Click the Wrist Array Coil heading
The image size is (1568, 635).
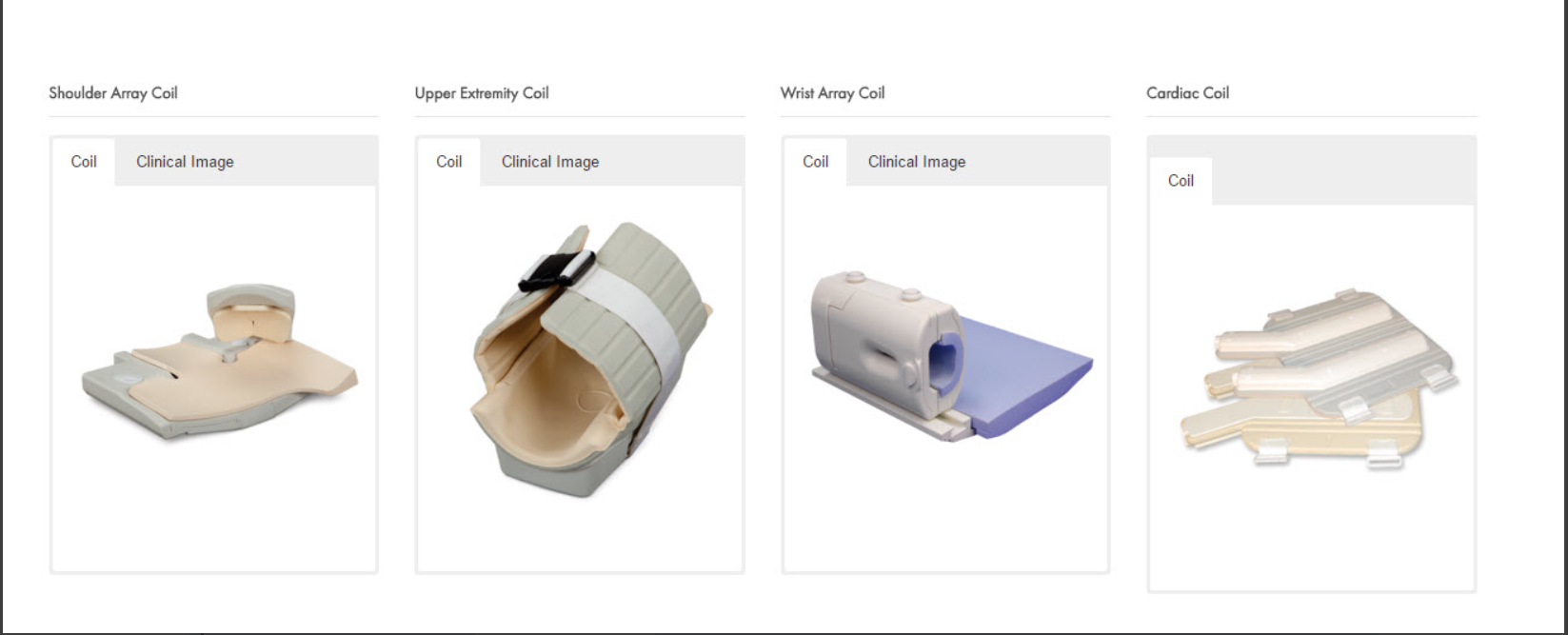(833, 93)
